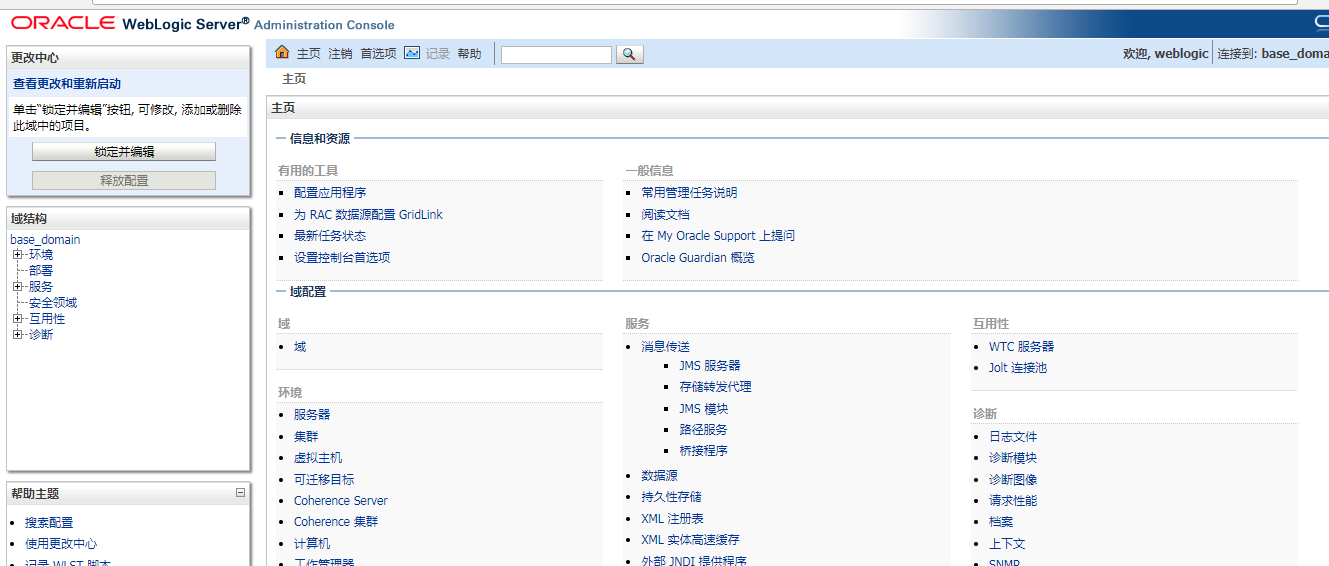Open WTC 服务器 link
The width and height of the screenshot is (1329, 566).
[x=1021, y=347]
